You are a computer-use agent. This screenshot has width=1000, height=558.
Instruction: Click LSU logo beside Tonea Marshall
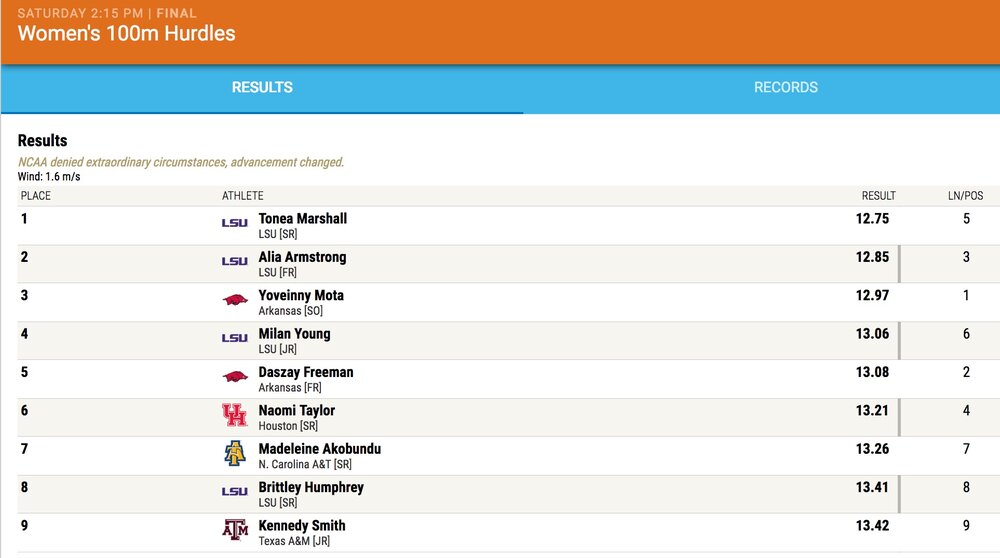click(x=234, y=223)
